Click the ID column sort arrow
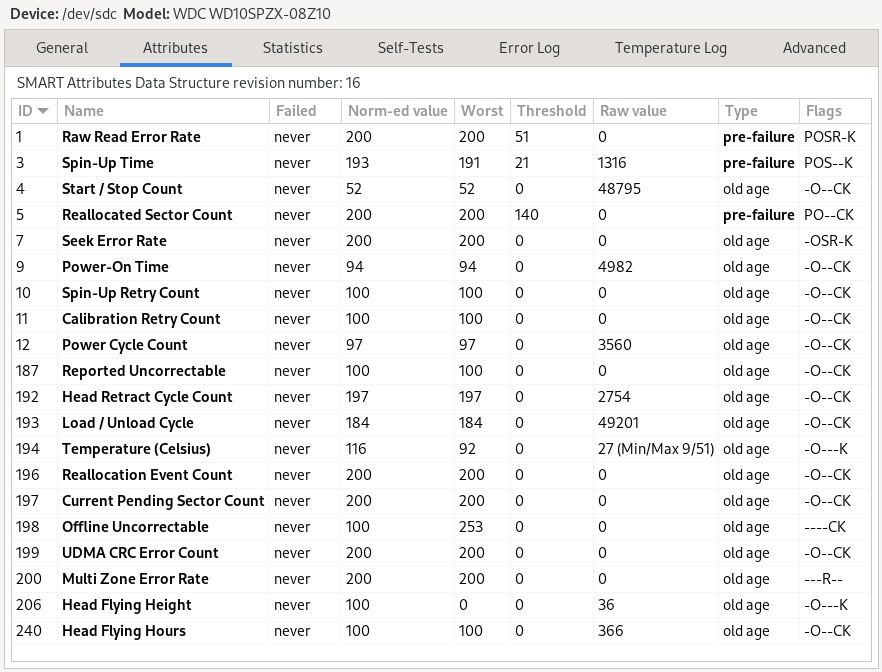 43,111
